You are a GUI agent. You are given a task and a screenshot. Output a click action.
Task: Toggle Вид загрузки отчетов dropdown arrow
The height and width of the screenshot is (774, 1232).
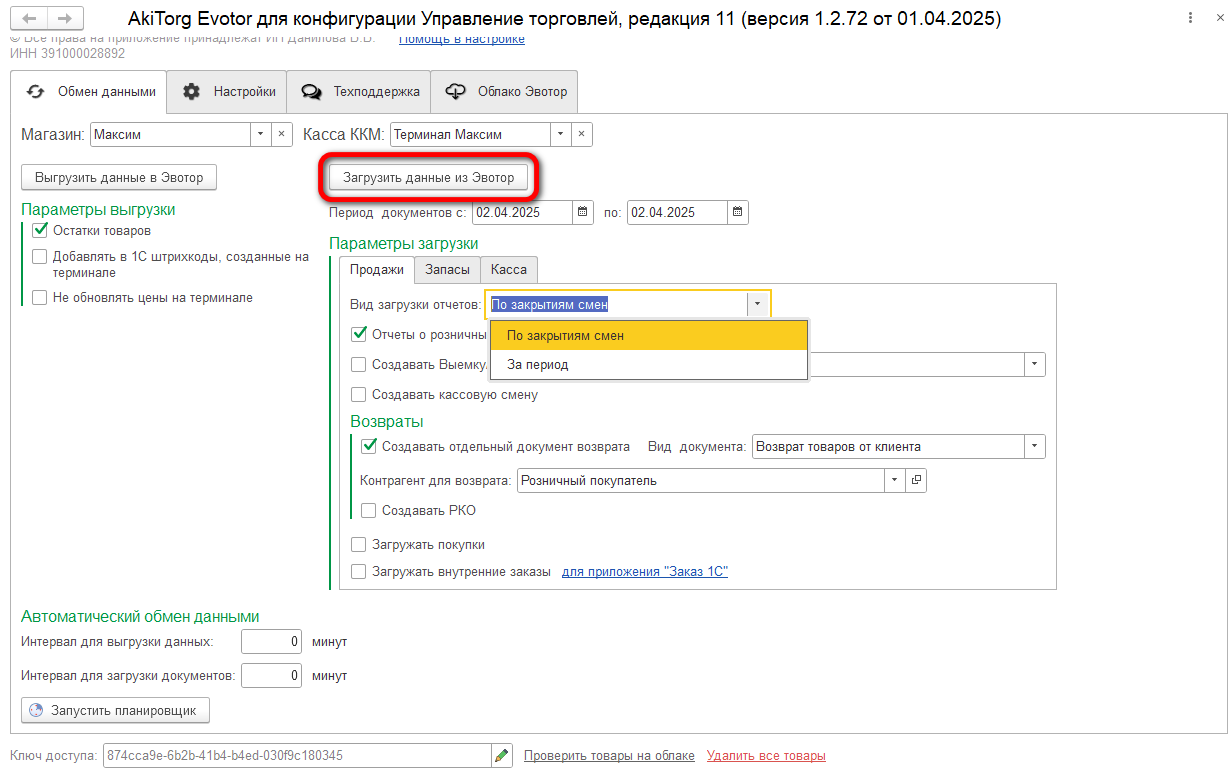[x=758, y=305]
